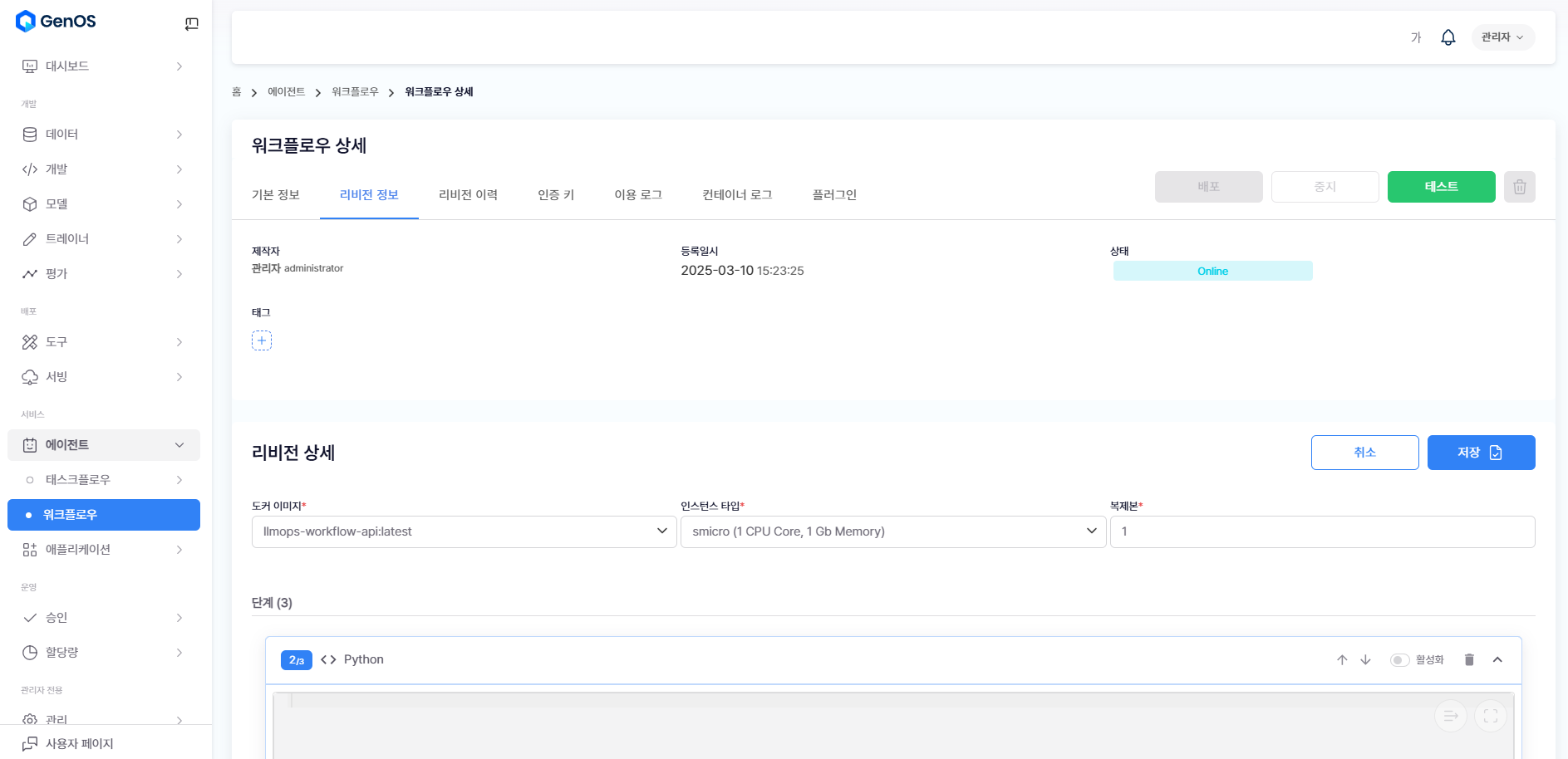Collapse the Python step panel
The height and width of the screenshot is (759, 1568).
pos(1497,660)
